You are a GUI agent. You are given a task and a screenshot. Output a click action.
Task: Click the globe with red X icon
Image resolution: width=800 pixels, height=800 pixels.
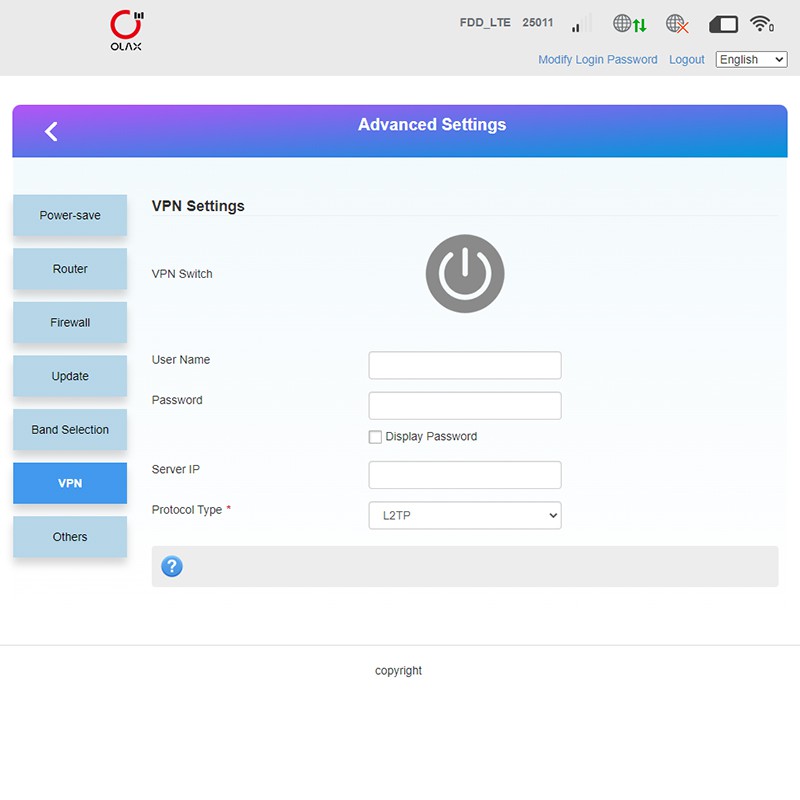tap(677, 24)
